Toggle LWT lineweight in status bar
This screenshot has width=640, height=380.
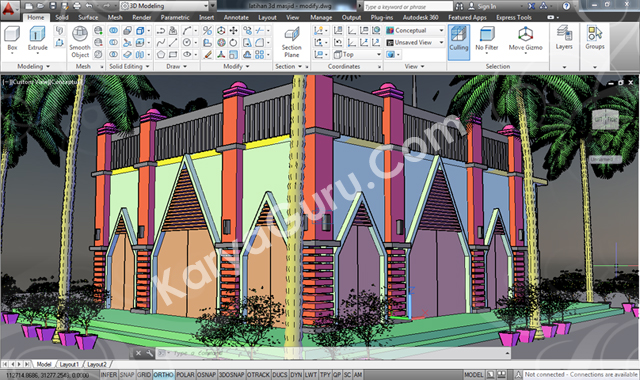311,375
